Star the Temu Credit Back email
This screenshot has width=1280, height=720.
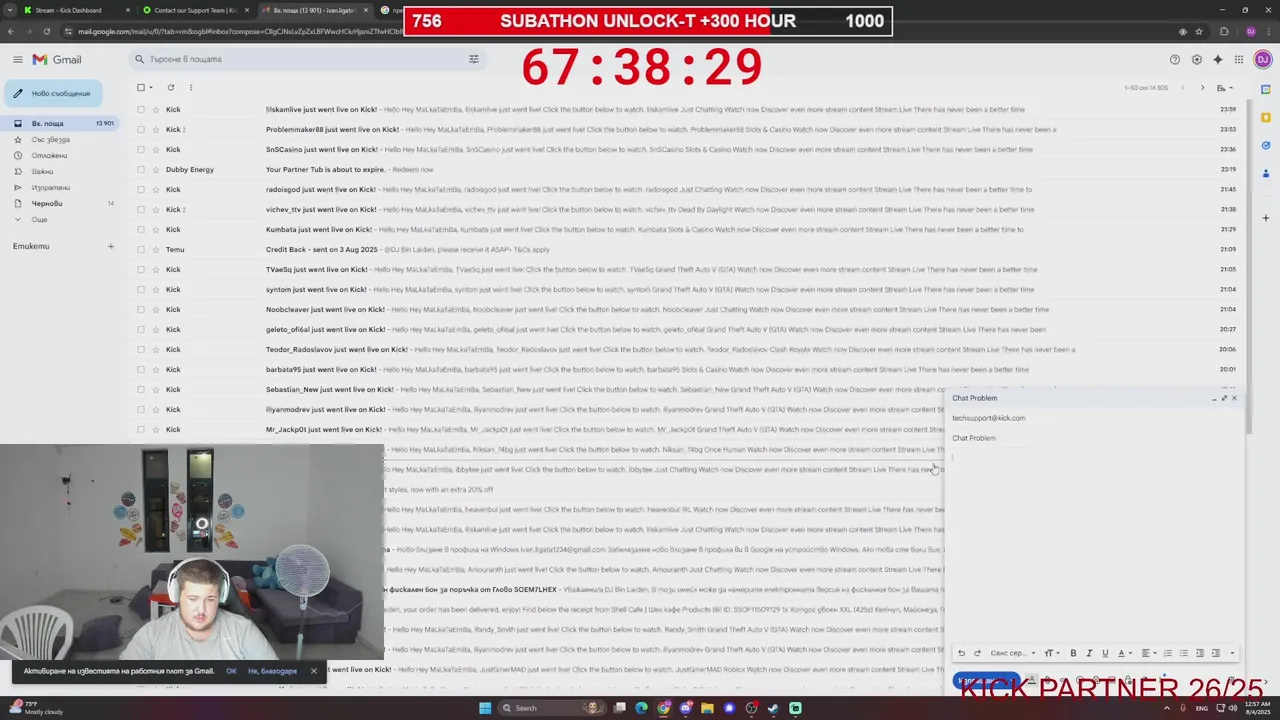pos(154,249)
